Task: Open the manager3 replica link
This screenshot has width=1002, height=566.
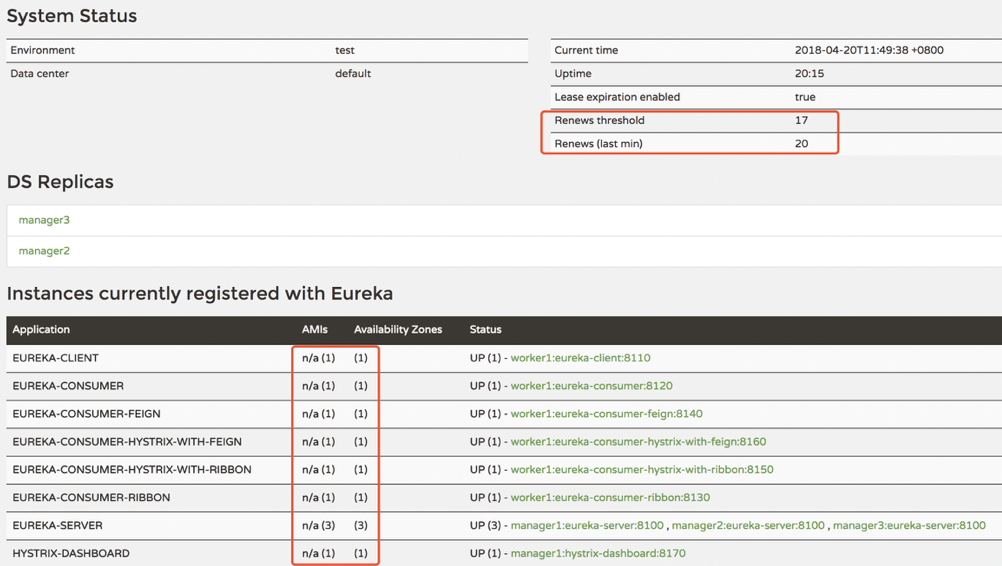Action: [x=44, y=220]
